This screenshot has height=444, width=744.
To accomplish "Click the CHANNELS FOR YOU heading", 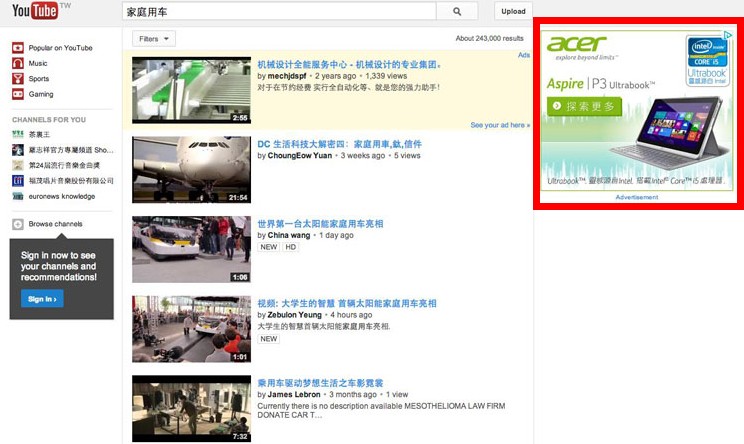I will click(49, 120).
